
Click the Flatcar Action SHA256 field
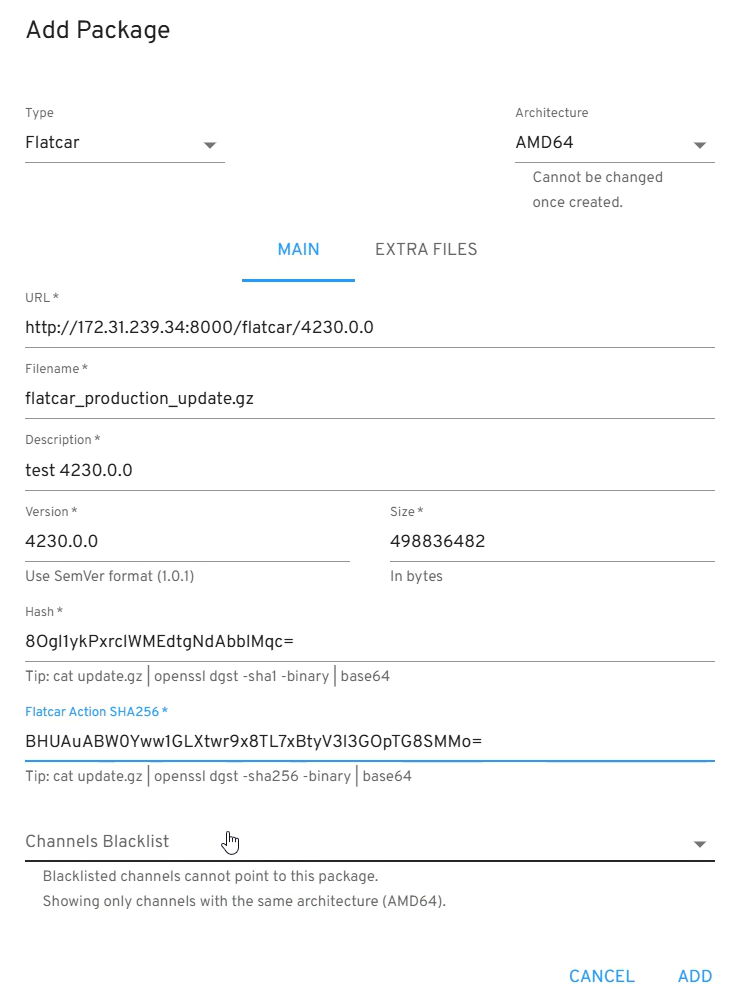pos(368,741)
